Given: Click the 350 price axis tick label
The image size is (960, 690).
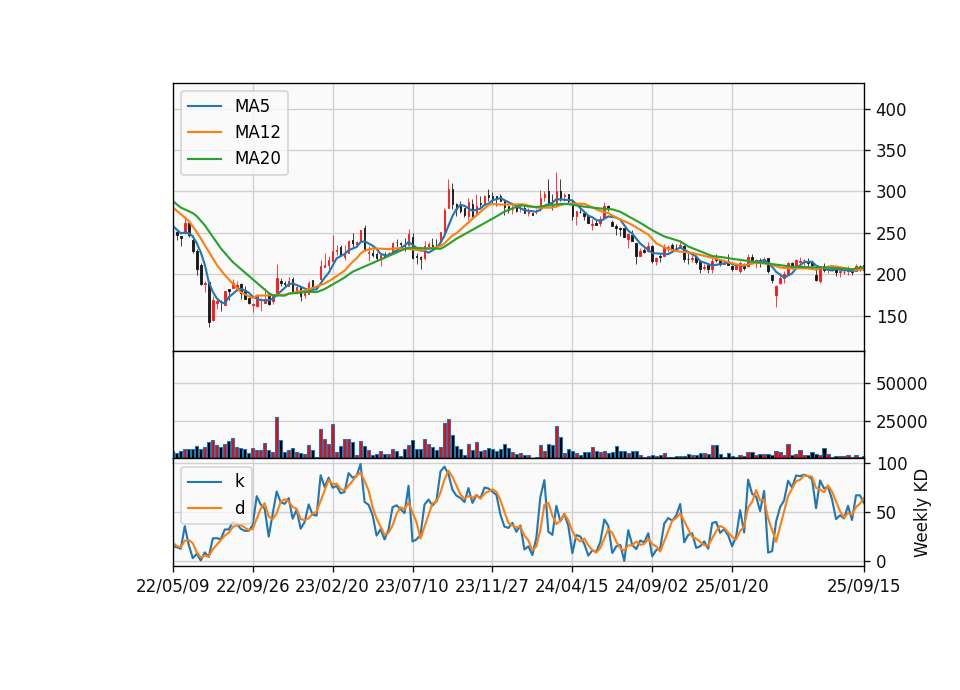Looking at the screenshot, I should click(x=891, y=151).
